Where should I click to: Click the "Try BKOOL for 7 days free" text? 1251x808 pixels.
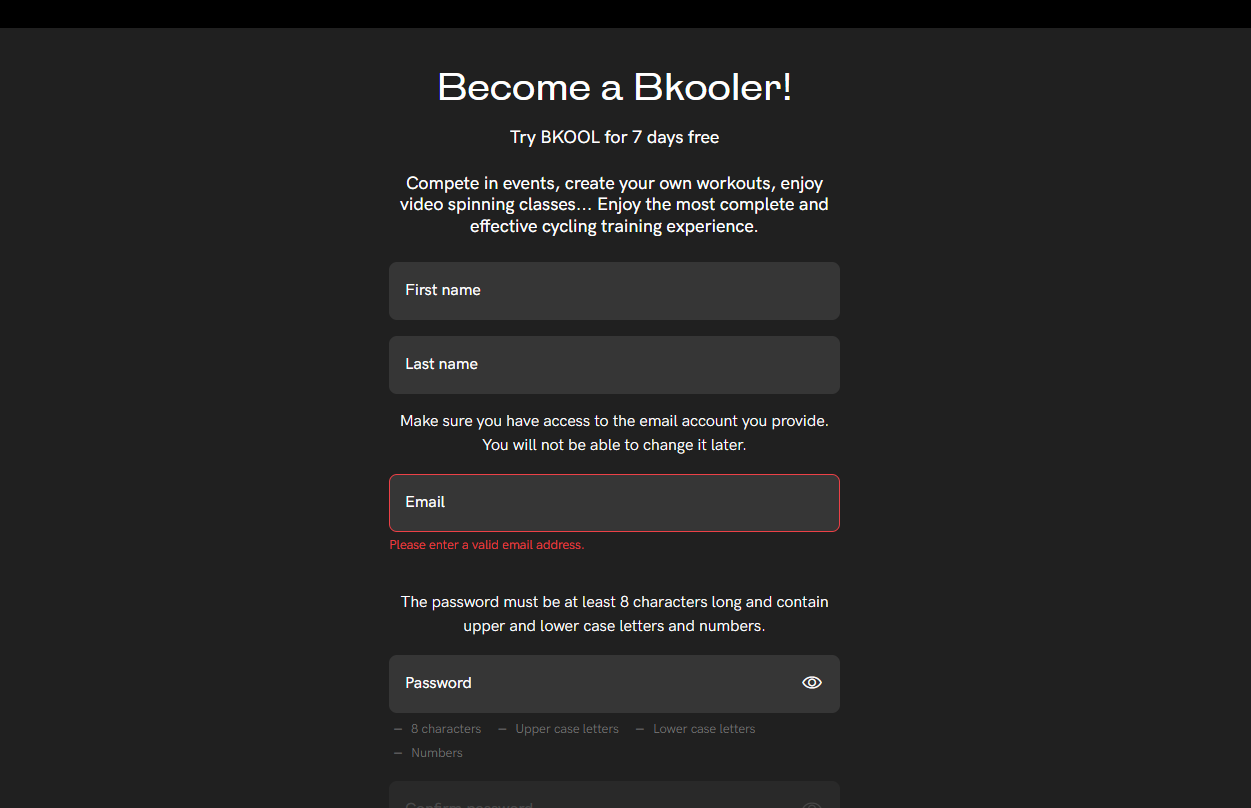point(615,137)
